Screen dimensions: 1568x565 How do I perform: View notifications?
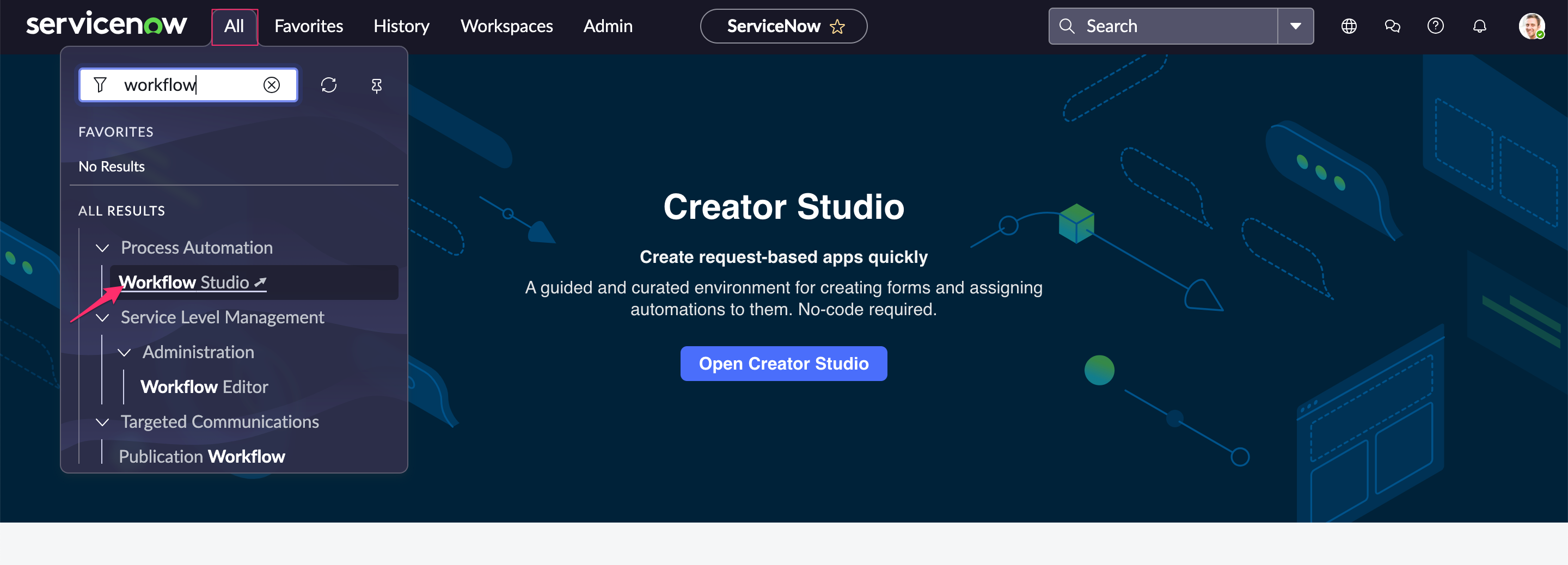click(1479, 26)
